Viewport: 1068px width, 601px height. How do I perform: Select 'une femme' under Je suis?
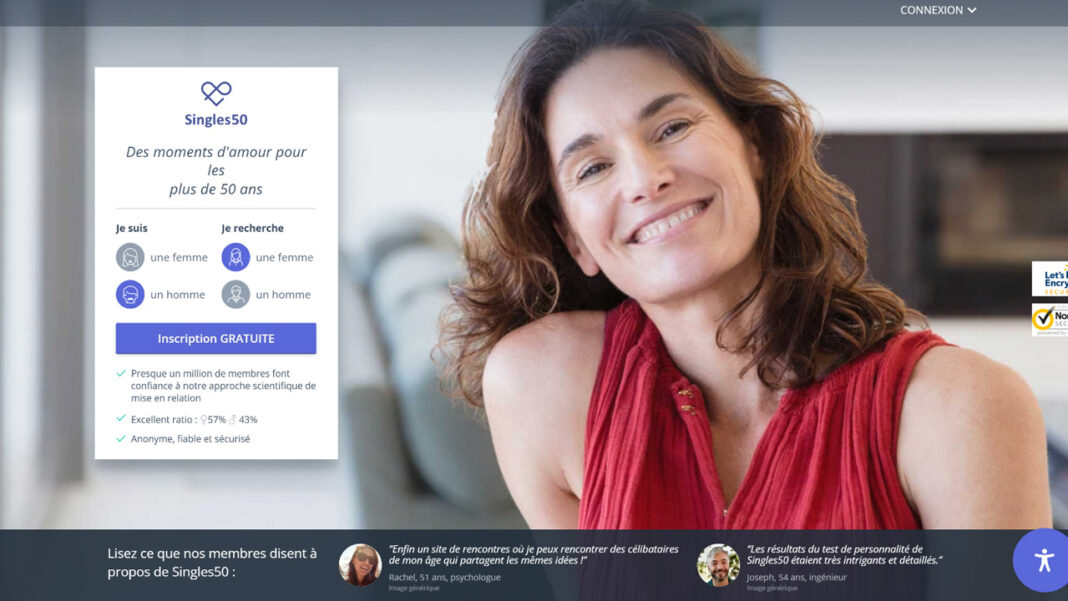click(x=161, y=257)
